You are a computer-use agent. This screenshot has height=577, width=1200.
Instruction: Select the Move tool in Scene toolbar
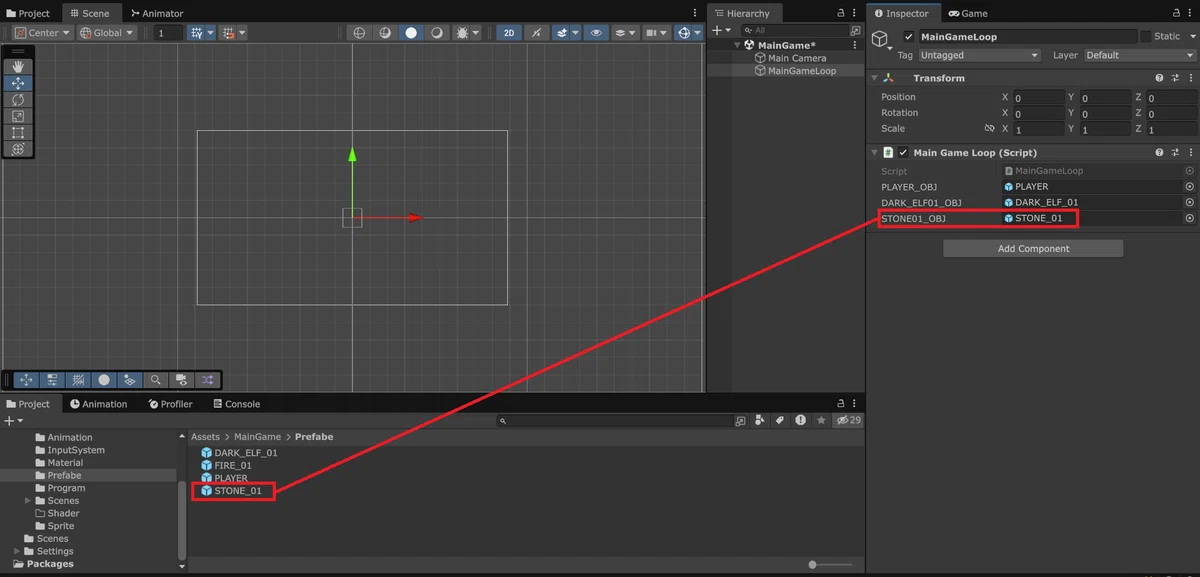17,83
